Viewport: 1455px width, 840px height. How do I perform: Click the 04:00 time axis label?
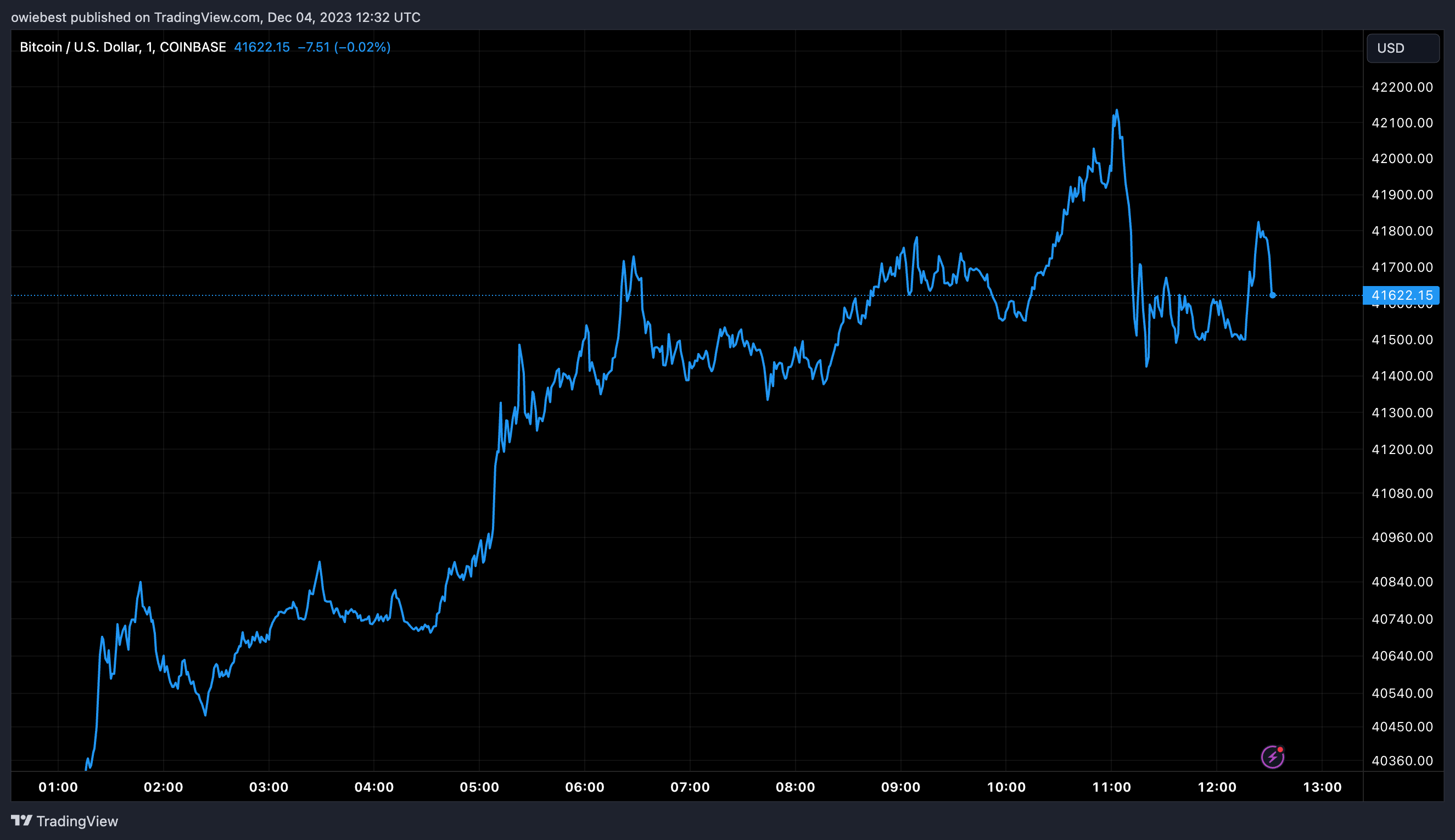coord(374,787)
